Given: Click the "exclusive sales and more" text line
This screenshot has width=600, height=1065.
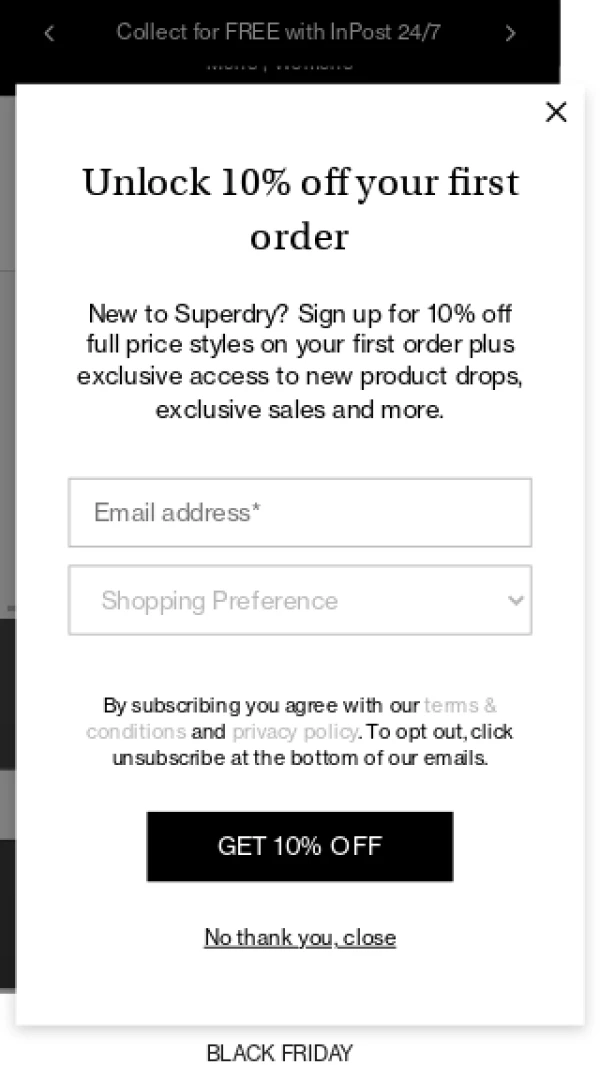Looking at the screenshot, I should point(300,410).
